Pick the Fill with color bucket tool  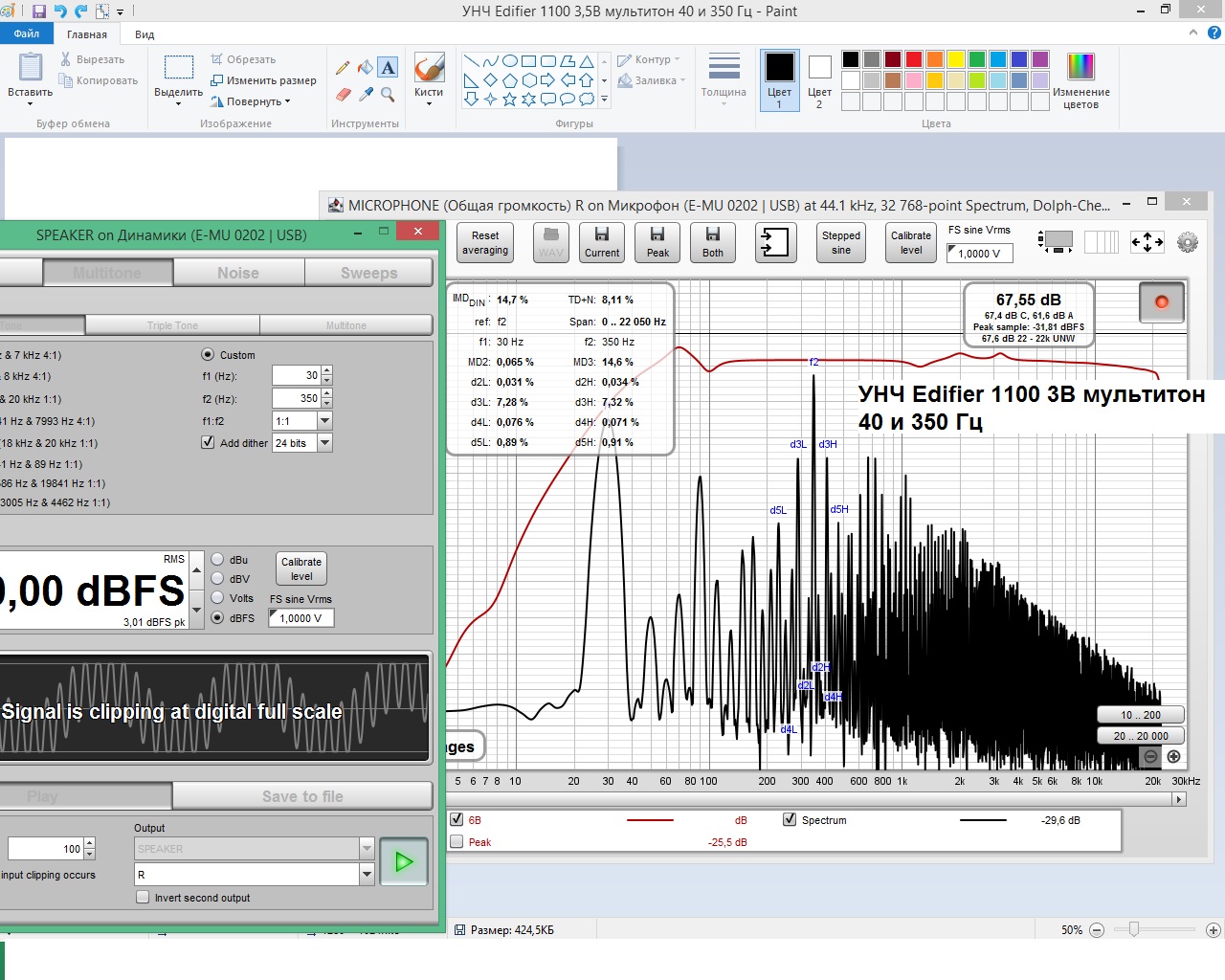[x=365, y=68]
